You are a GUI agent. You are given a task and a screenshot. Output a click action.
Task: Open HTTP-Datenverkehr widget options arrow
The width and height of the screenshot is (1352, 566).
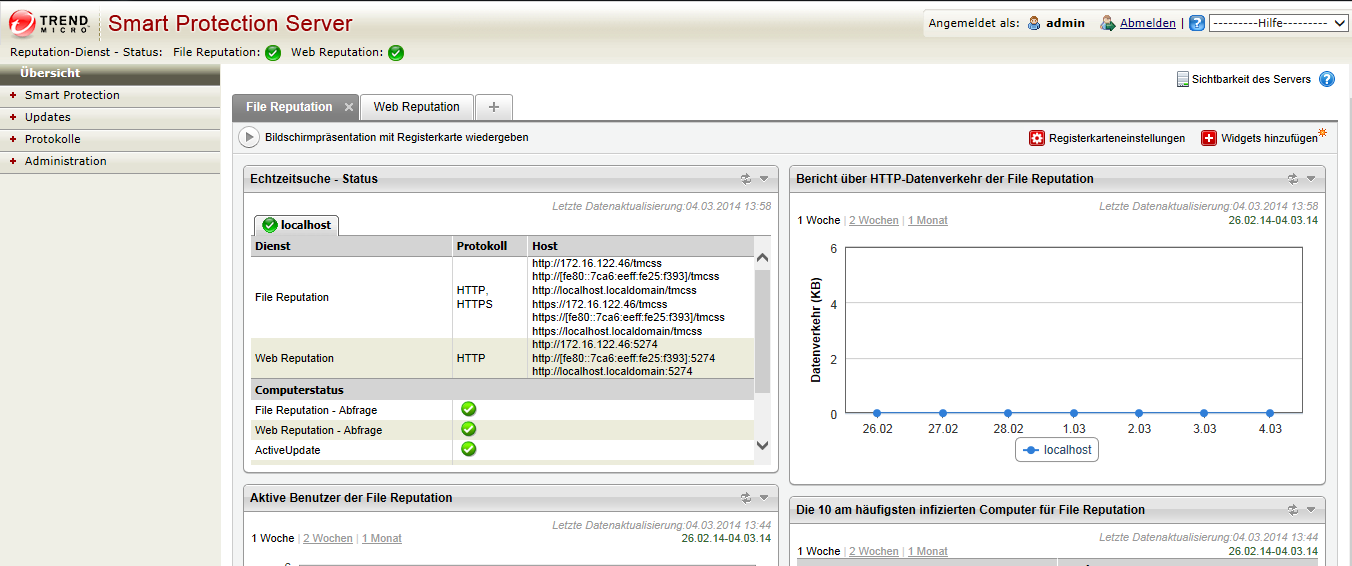tap(1311, 179)
